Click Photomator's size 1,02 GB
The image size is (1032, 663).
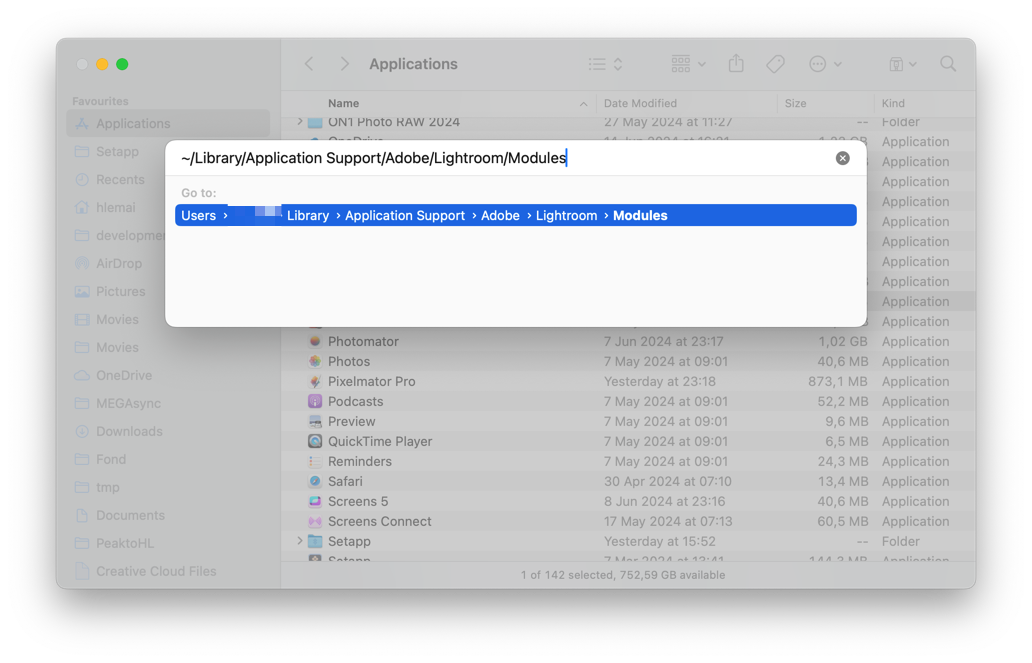pyautogui.click(x=842, y=341)
